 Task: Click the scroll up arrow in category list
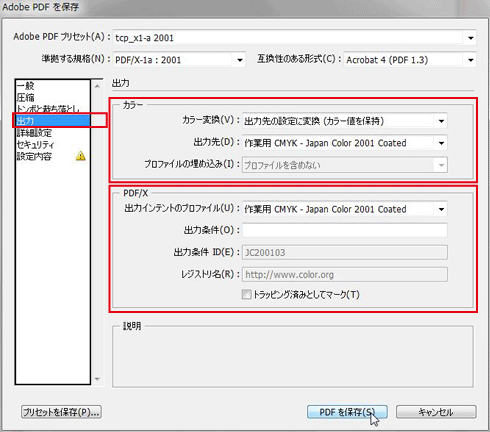97,86
